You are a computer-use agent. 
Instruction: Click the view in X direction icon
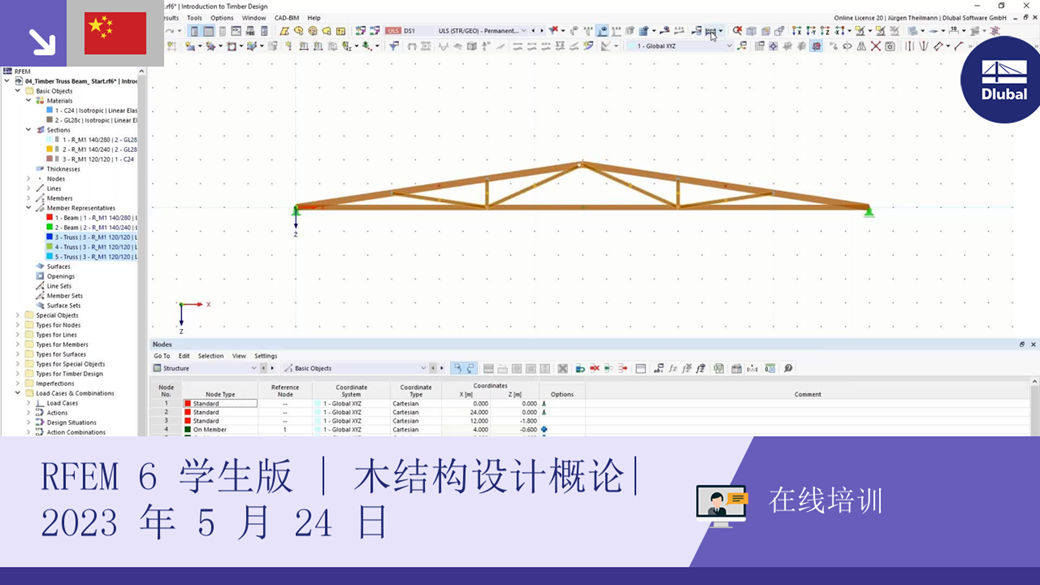(797, 31)
